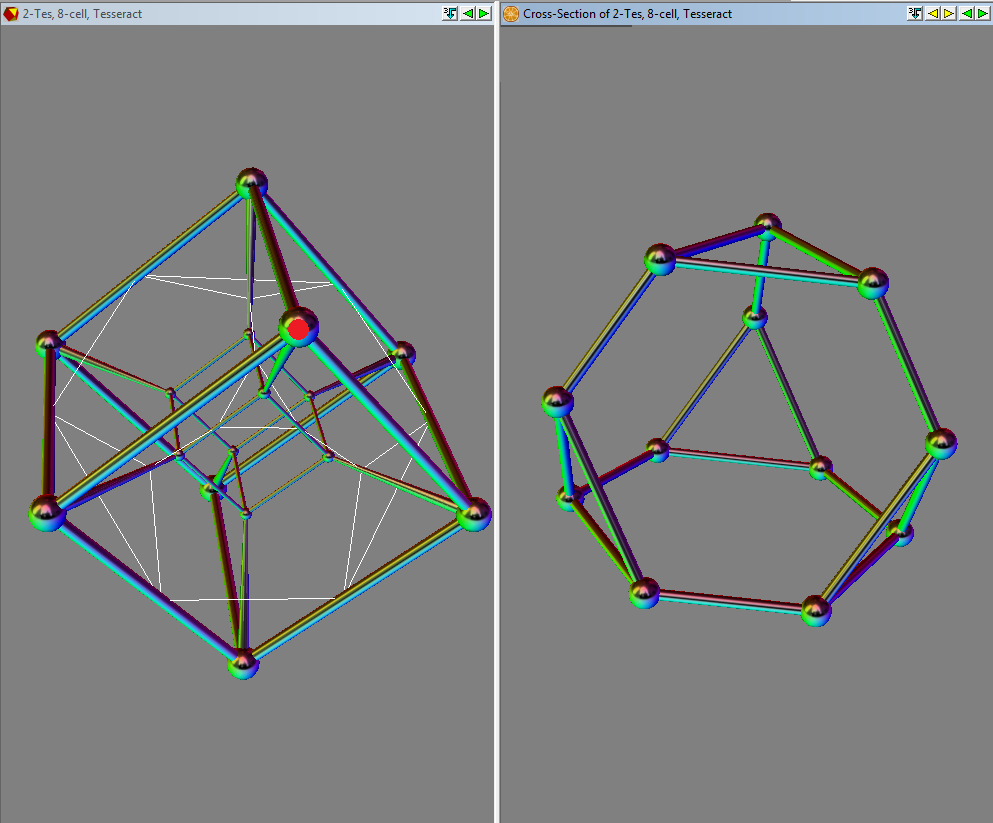Viewport: 993px width, 823px height.
Task: Click the yellow left arrow in the Cross-Section window
Action: click(933, 13)
